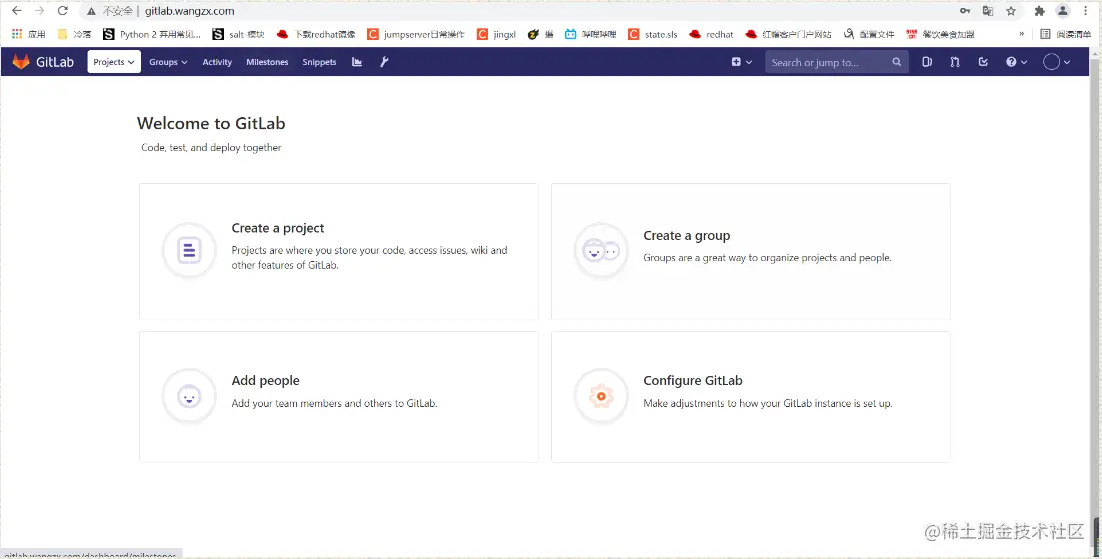Click the Add people card
1102x559 pixels.
339,397
